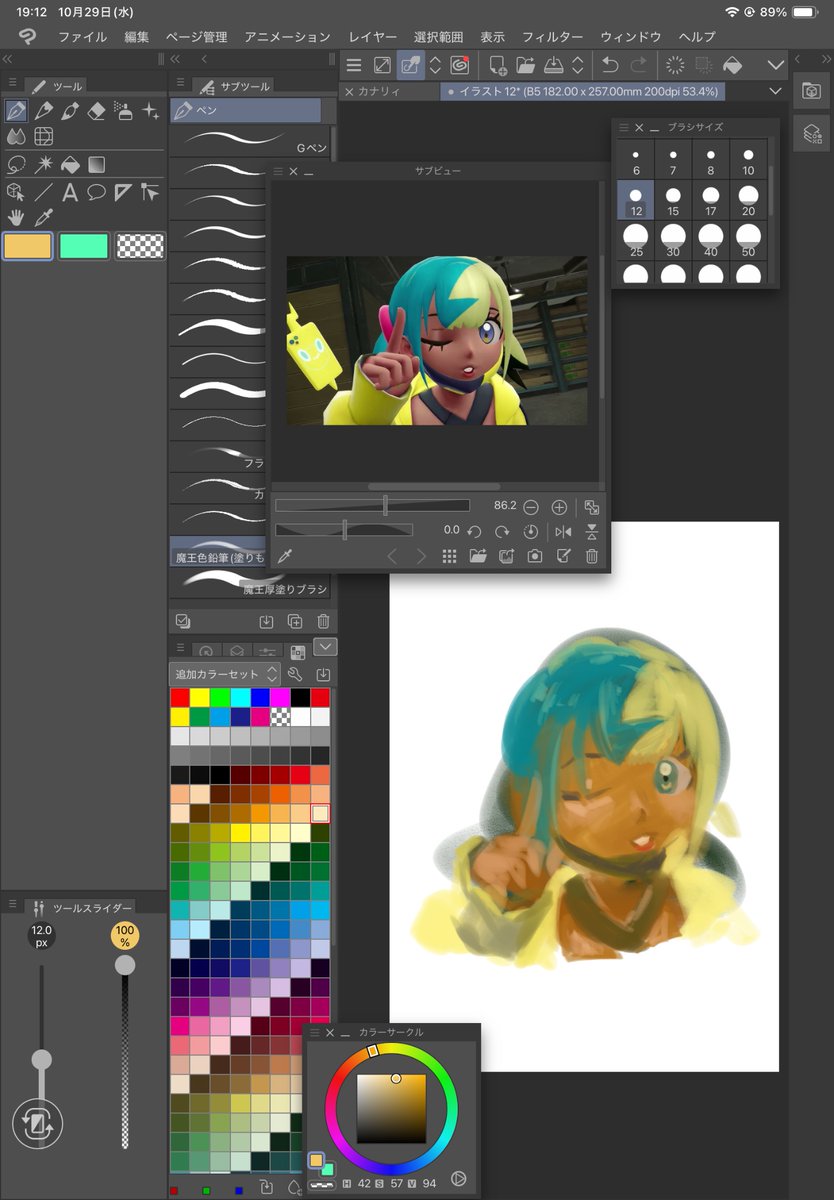
Task: Open the sub tool palette hamburger menu
Action: tap(180, 83)
